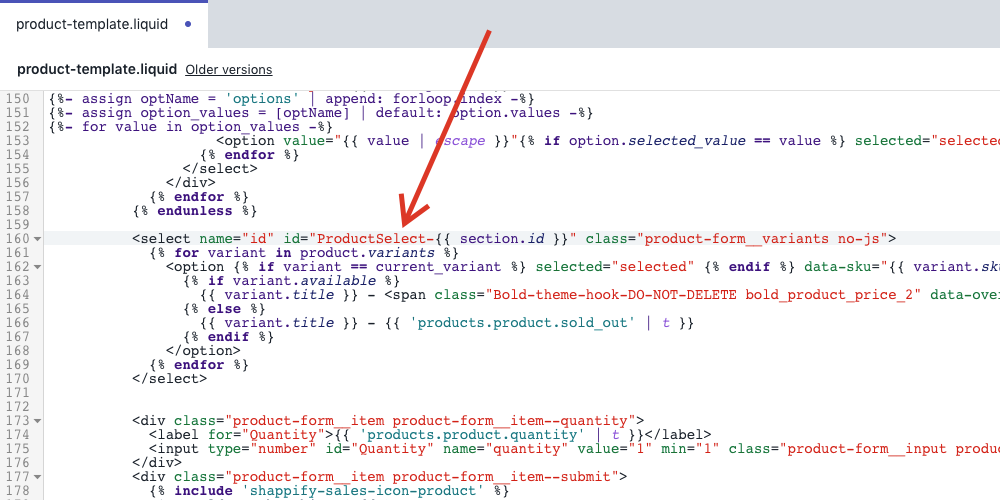Click '</select>' tag on line 170
The height and width of the screenshot is (500, 1000).
point(170,379)
